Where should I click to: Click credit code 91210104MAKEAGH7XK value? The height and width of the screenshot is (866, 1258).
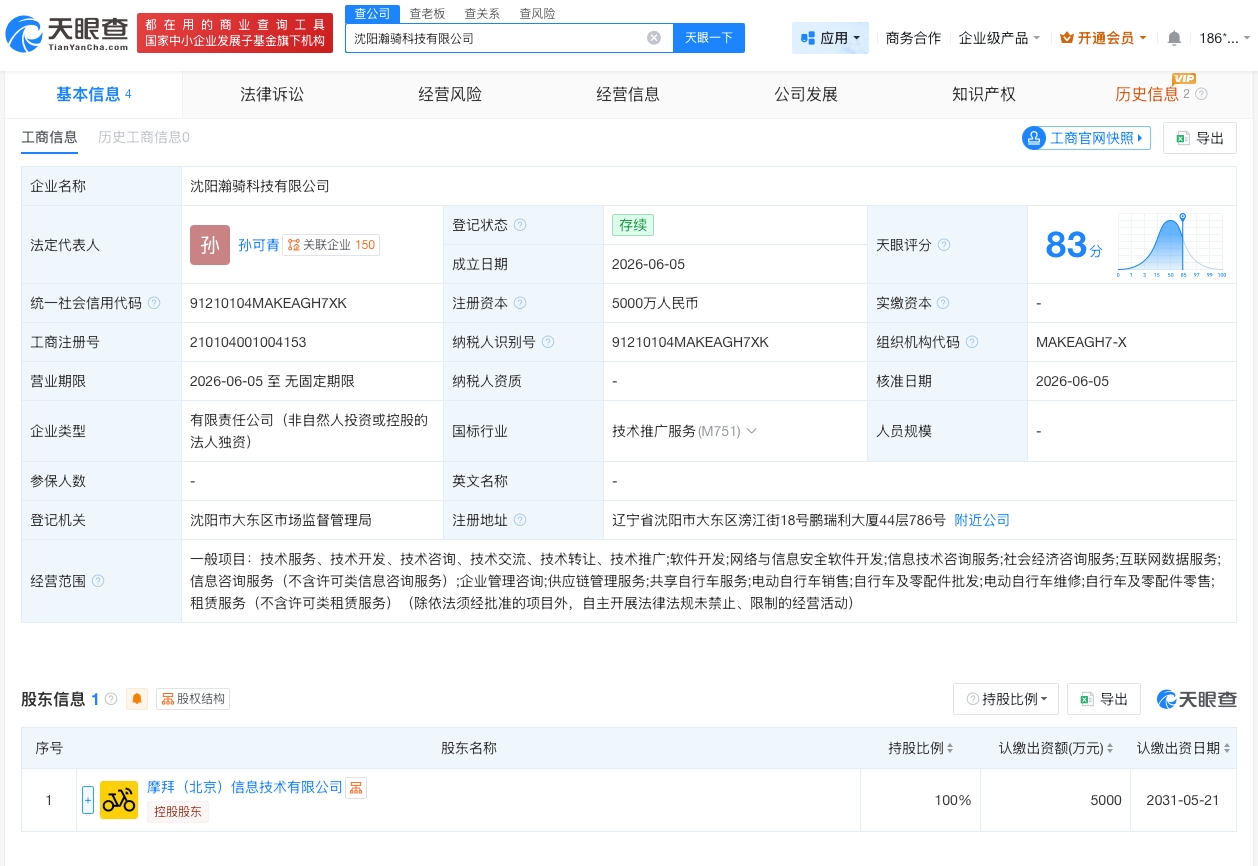(268, 303)
